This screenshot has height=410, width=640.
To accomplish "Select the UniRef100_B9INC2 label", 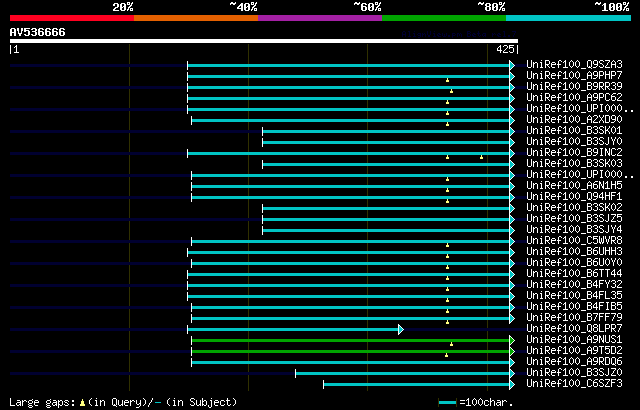I will click(x=574, y=153).
